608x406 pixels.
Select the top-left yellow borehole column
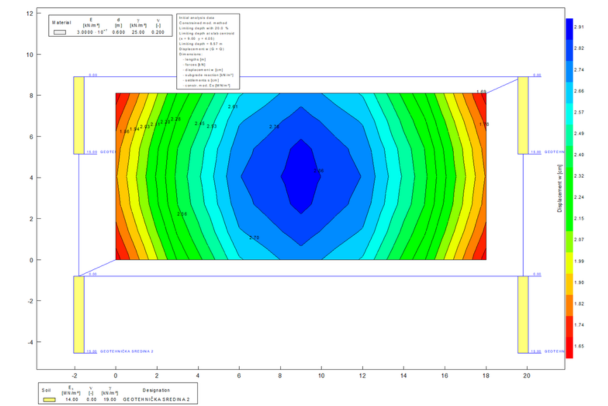[x=79, y=115]
